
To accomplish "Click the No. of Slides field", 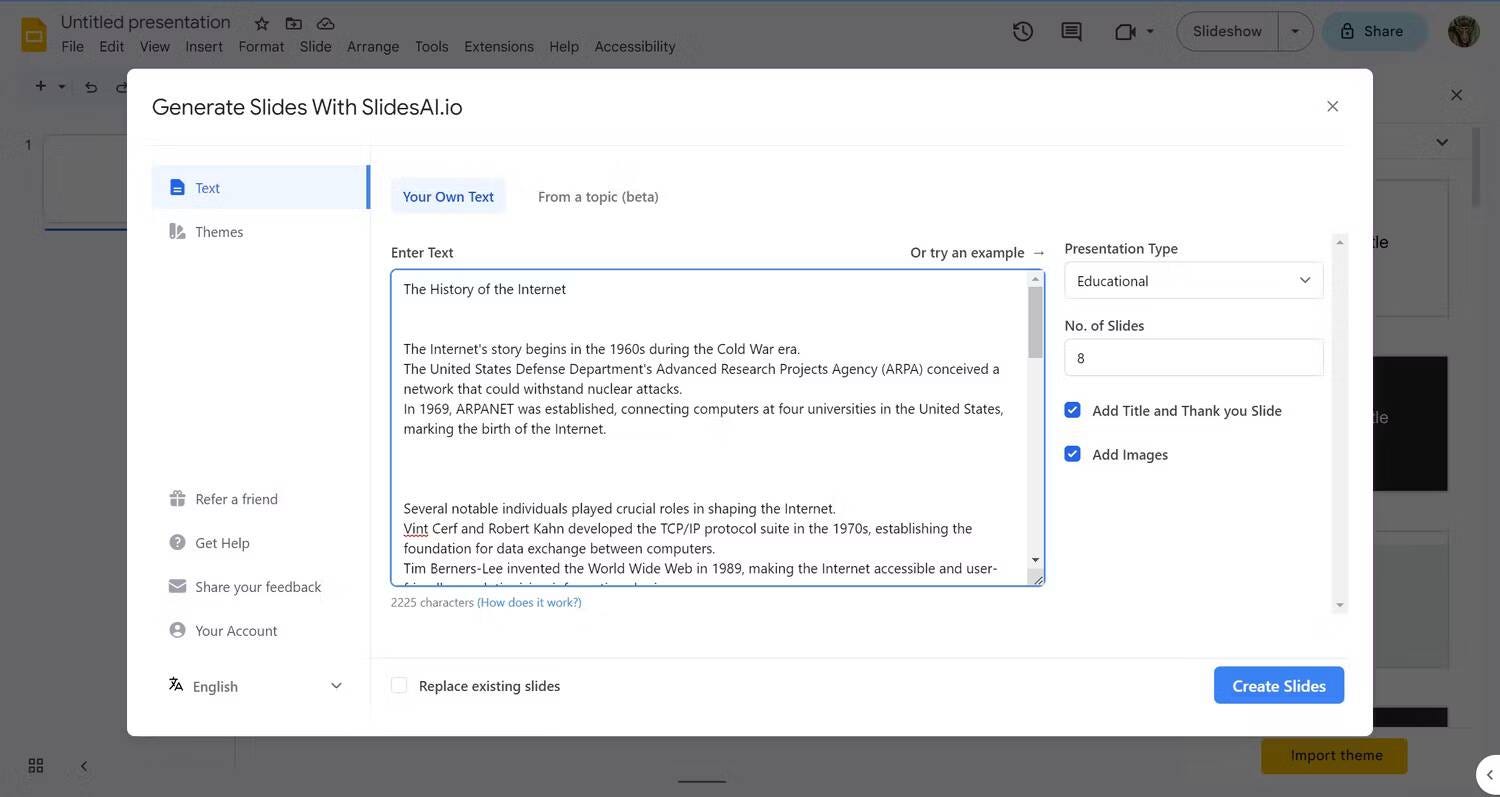I will 1193,358.
